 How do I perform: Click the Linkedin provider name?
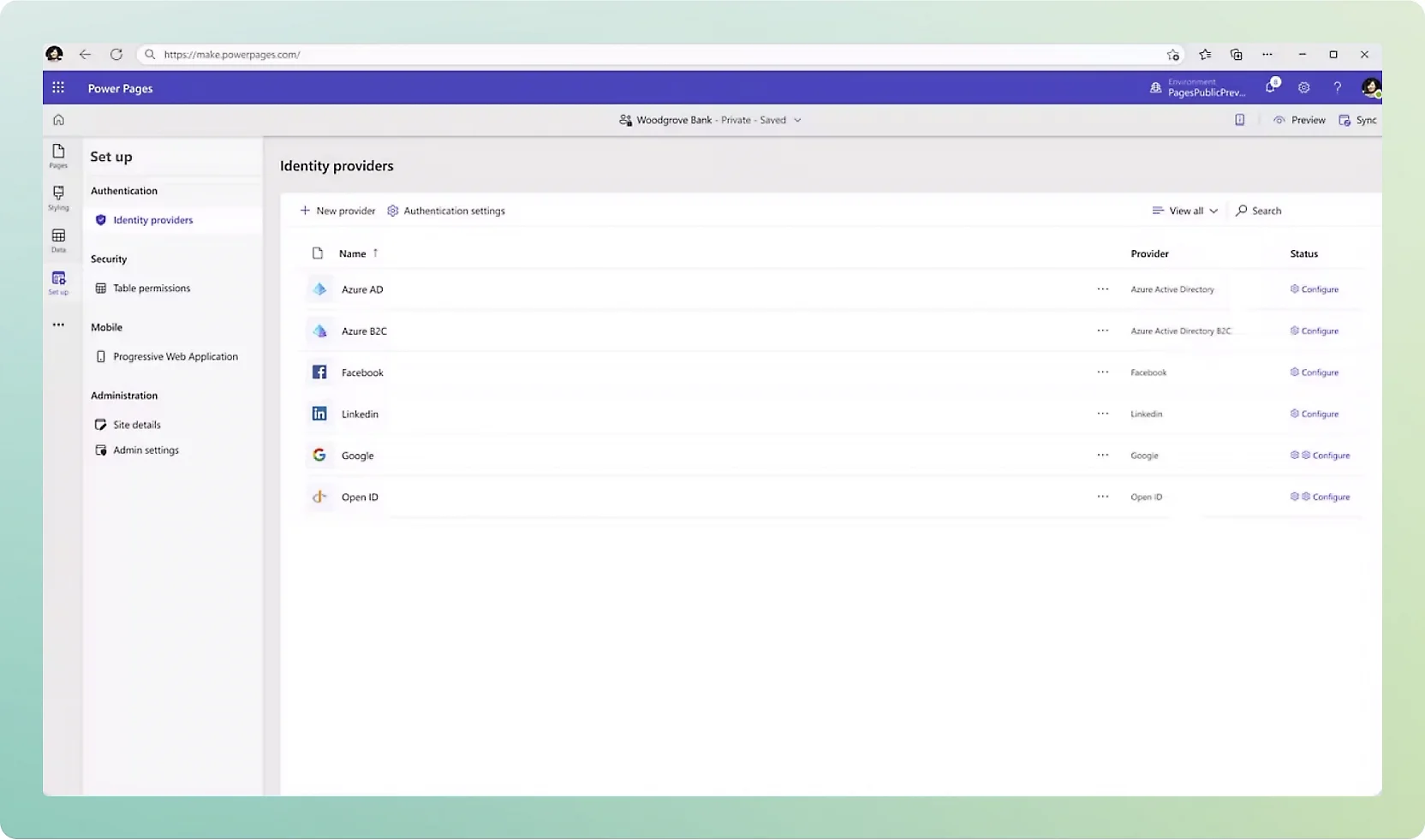360,414
